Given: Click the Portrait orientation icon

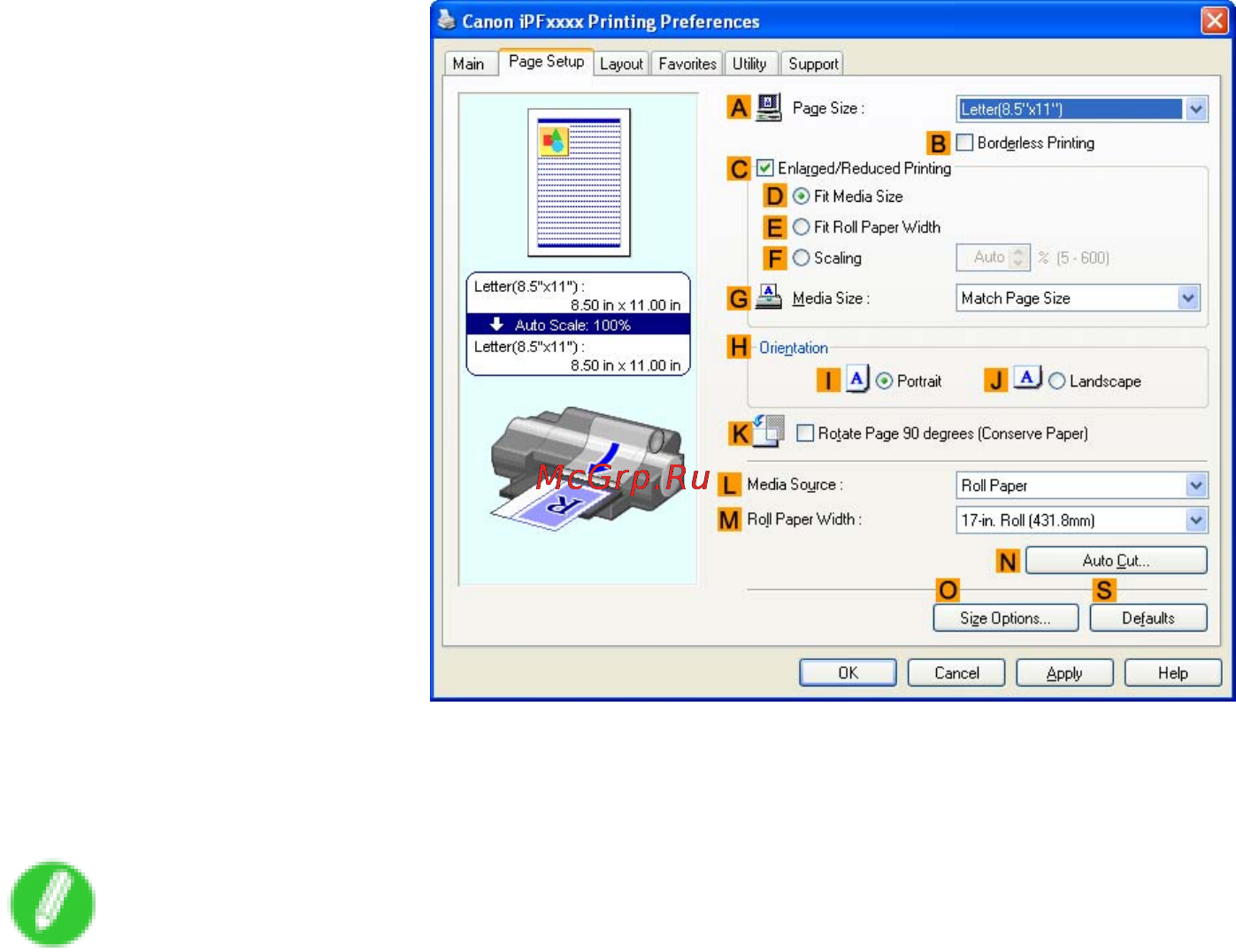Looking at the screenshot, I should click(x=857, y=379).
